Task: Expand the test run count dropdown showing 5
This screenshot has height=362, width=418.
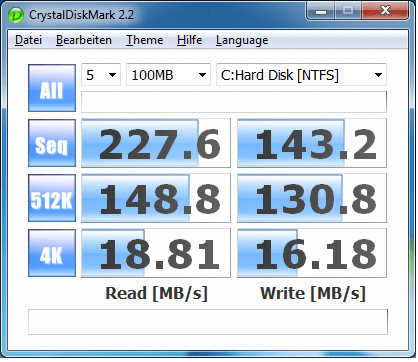Action: click(x=101, y=75)
